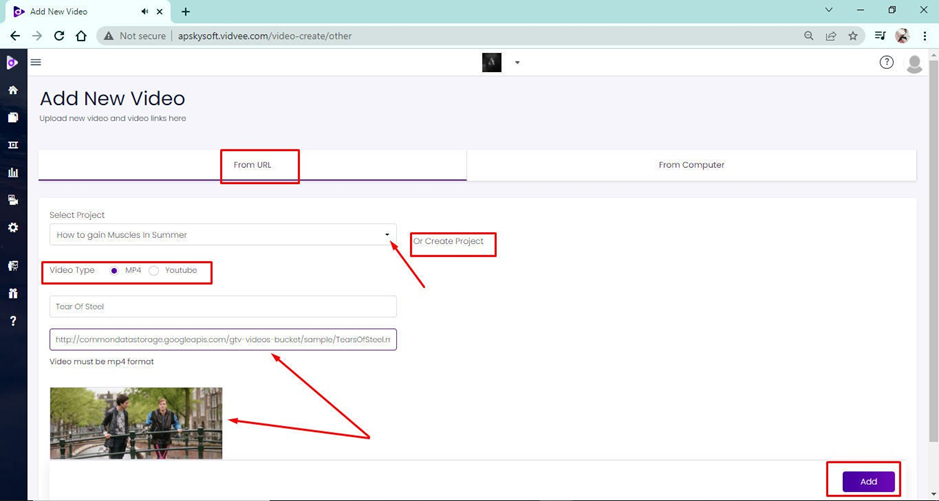Screen dimensions: 939x501
Task: Click the help circle icon in header
Action: tap(886, 62)
